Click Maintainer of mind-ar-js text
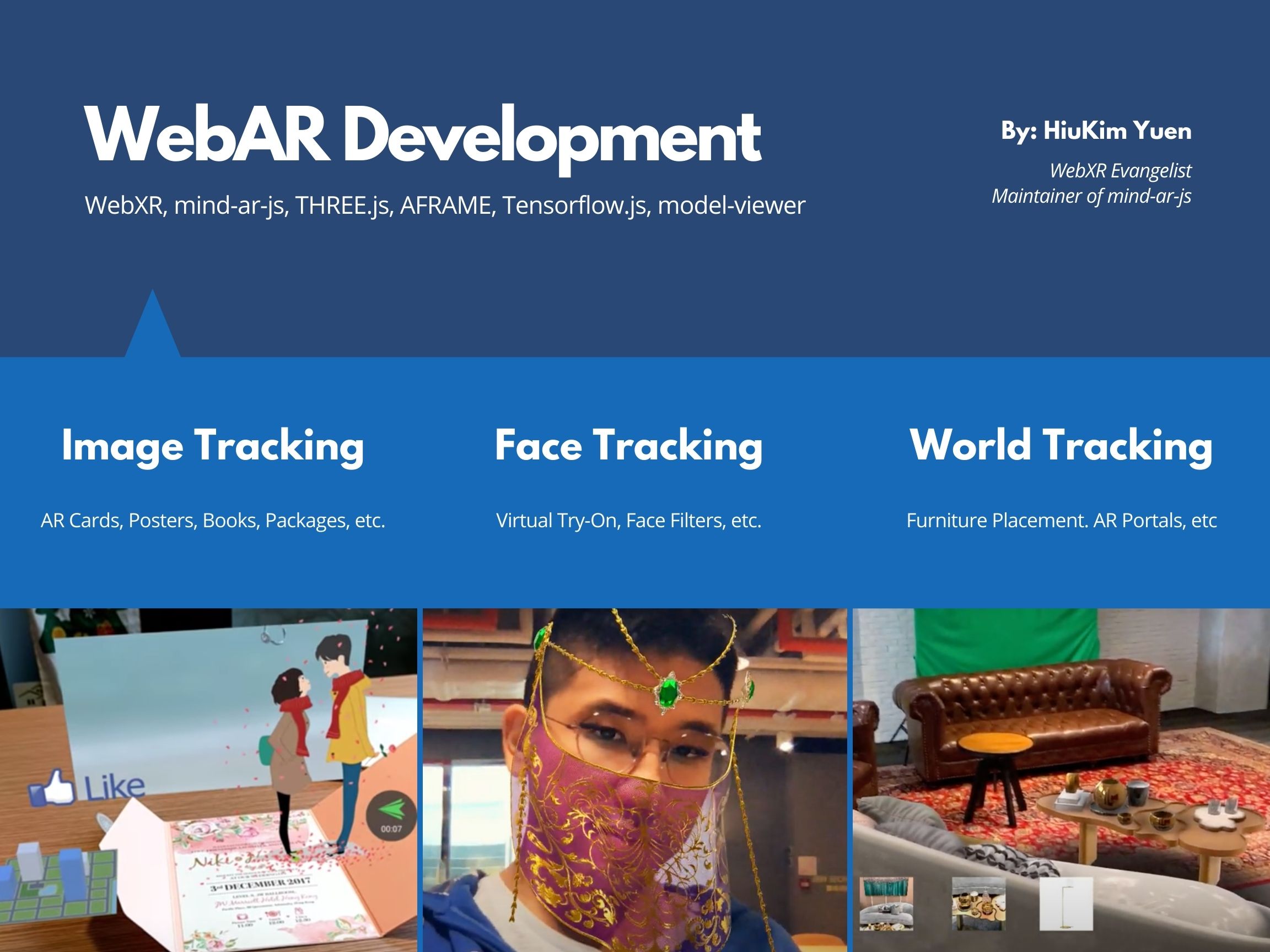The height and width of the screenshot is (952, 1270). pyautogui.click(x=1091, y=196)
